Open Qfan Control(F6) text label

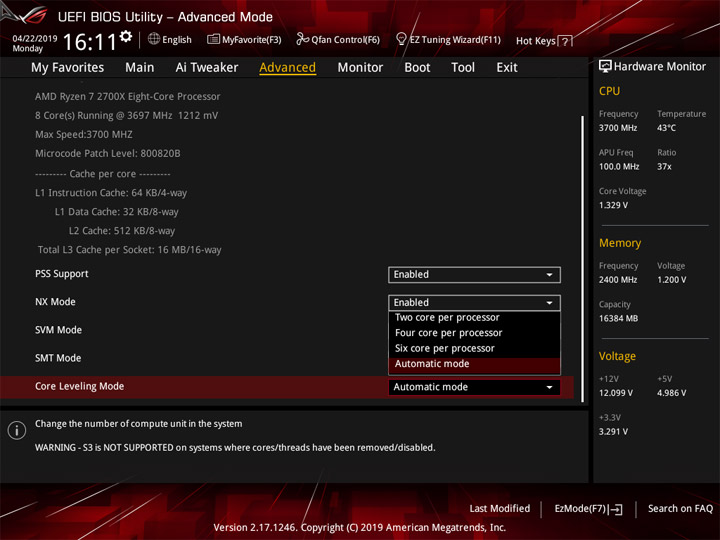point(346,40)
